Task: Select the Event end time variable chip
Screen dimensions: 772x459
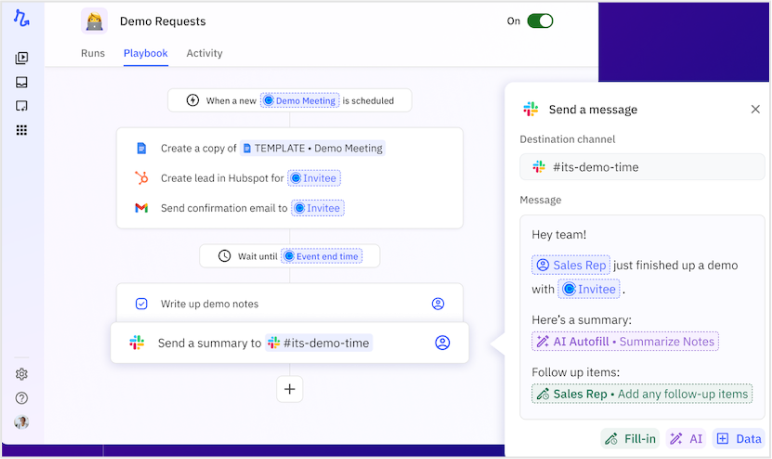Action: [321, 256]
